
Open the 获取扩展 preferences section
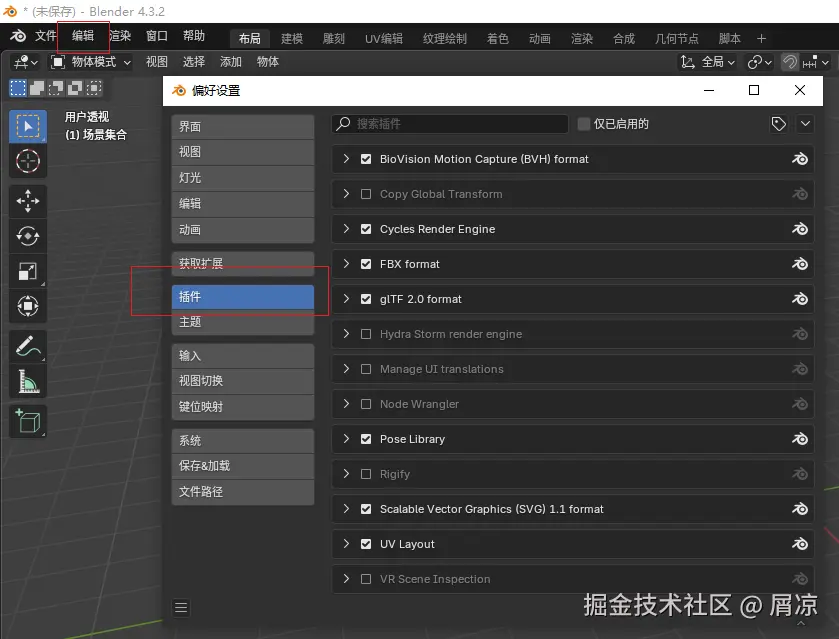(x=243, y=263)
